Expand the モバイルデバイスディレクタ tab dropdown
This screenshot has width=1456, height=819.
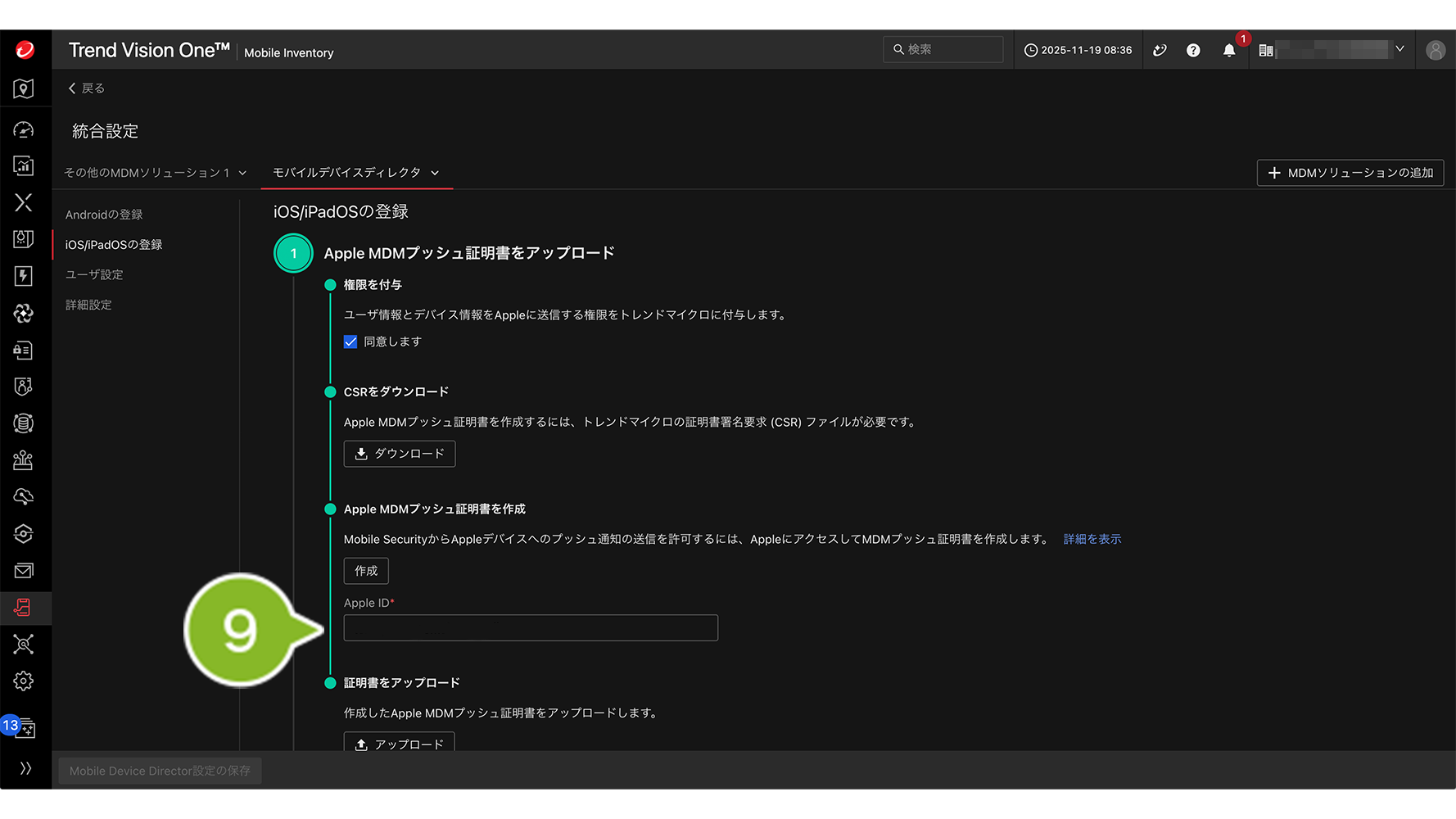pyautogui.click(x=435, y=173)
